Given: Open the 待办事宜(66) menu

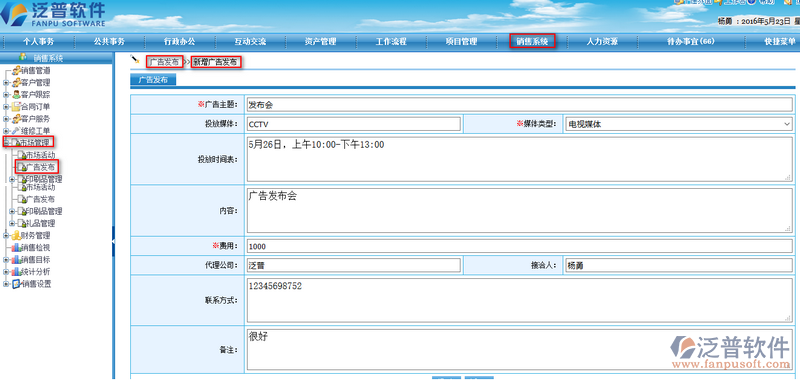Looking at the screenshot, I should (690, 42).
